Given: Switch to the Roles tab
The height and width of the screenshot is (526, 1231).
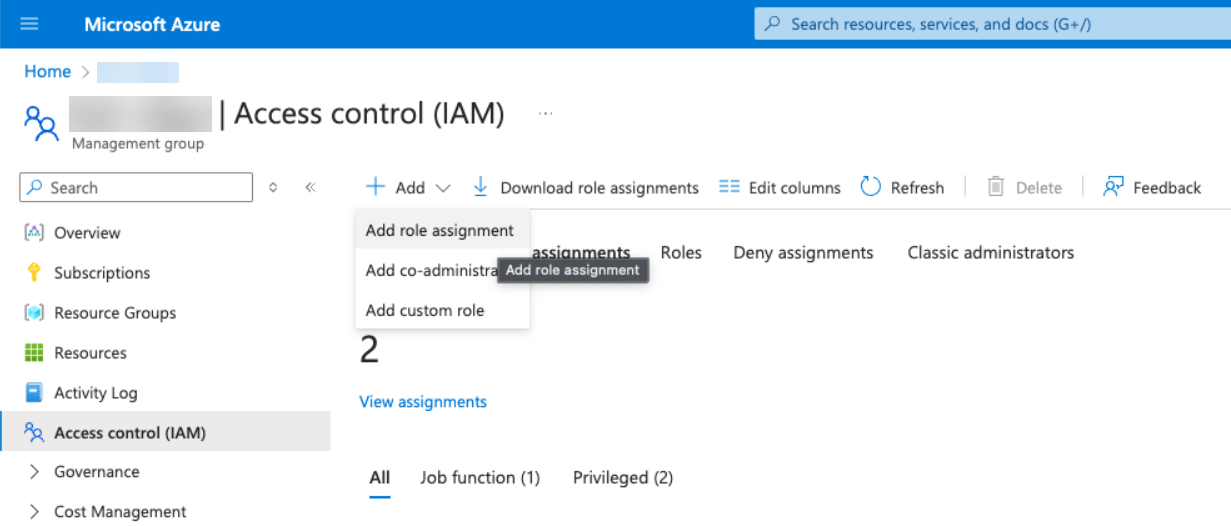Looking at the screenshot, I should [x=681, y=253].
